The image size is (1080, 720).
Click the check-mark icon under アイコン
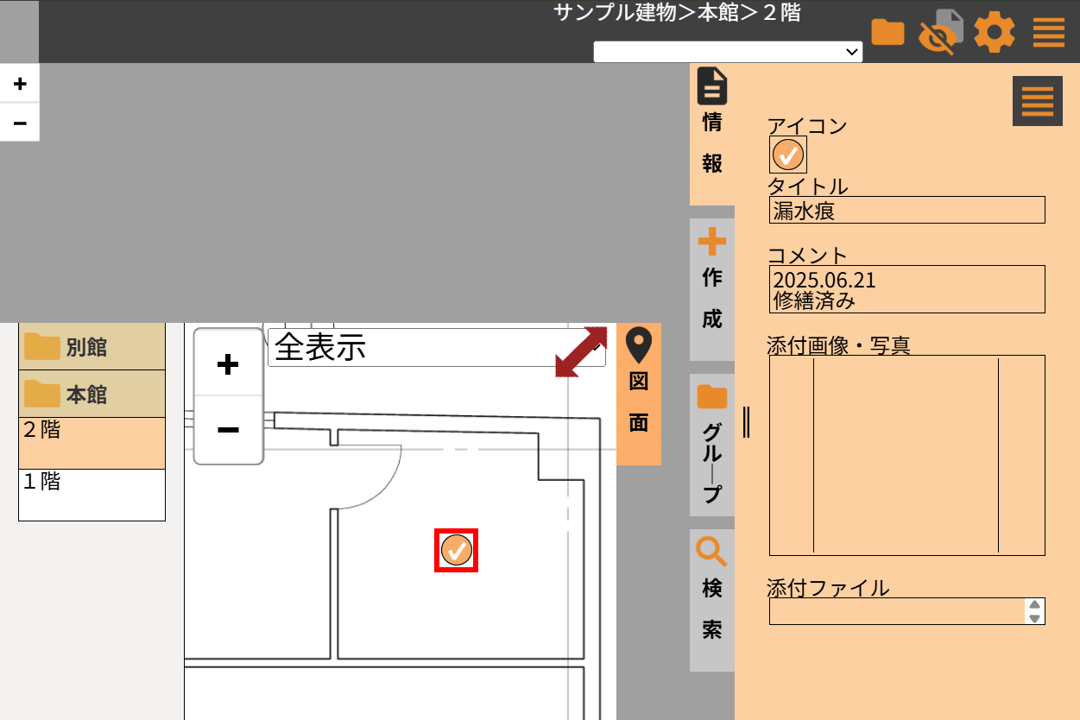point(787,154)
